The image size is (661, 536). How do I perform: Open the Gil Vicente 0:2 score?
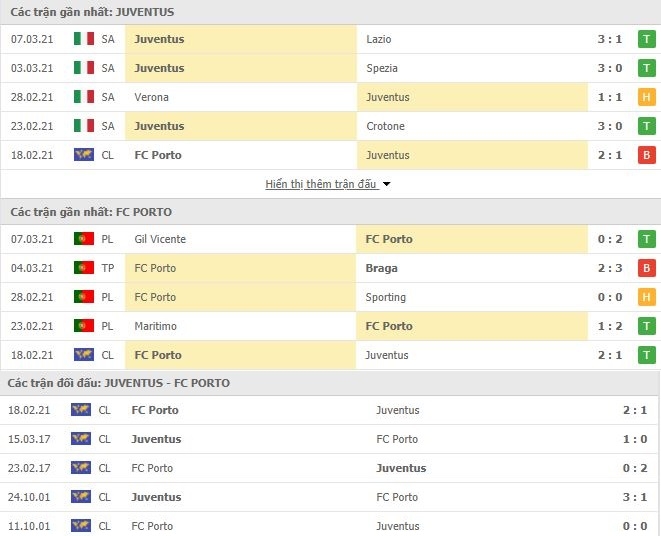pos(610,239)
